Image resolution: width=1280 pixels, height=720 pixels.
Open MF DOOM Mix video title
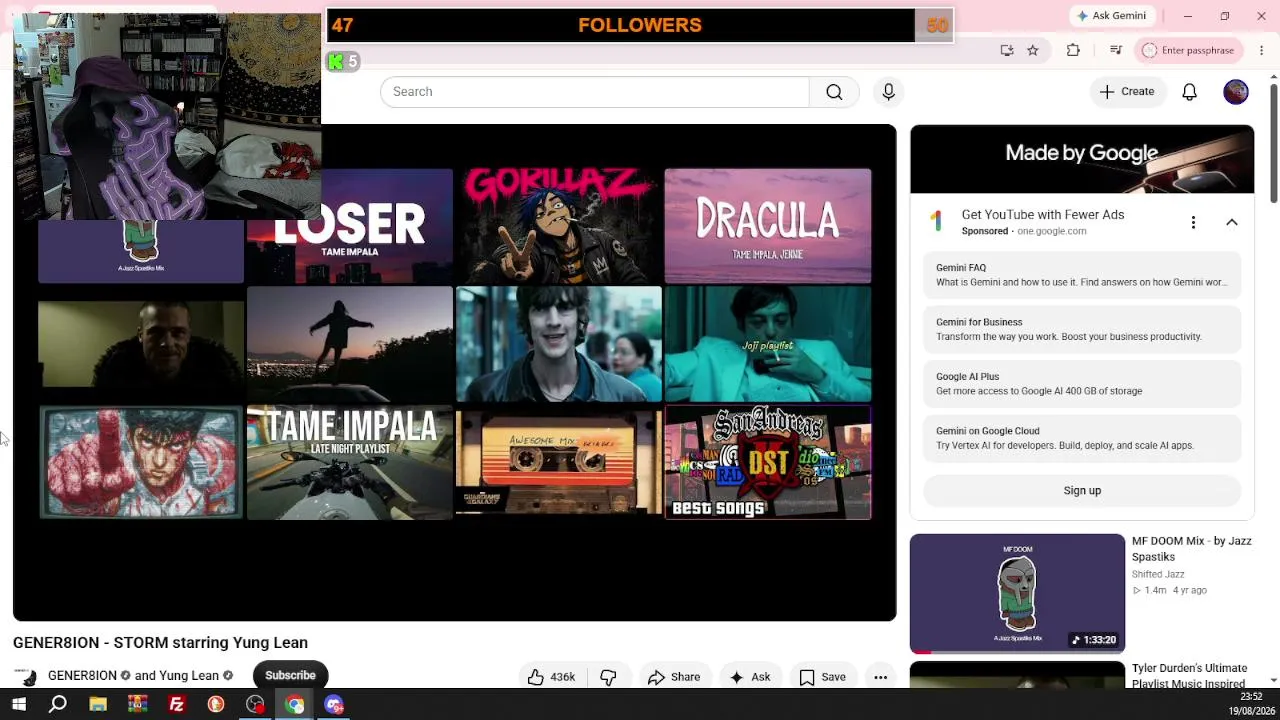(x=1192, y=549)
